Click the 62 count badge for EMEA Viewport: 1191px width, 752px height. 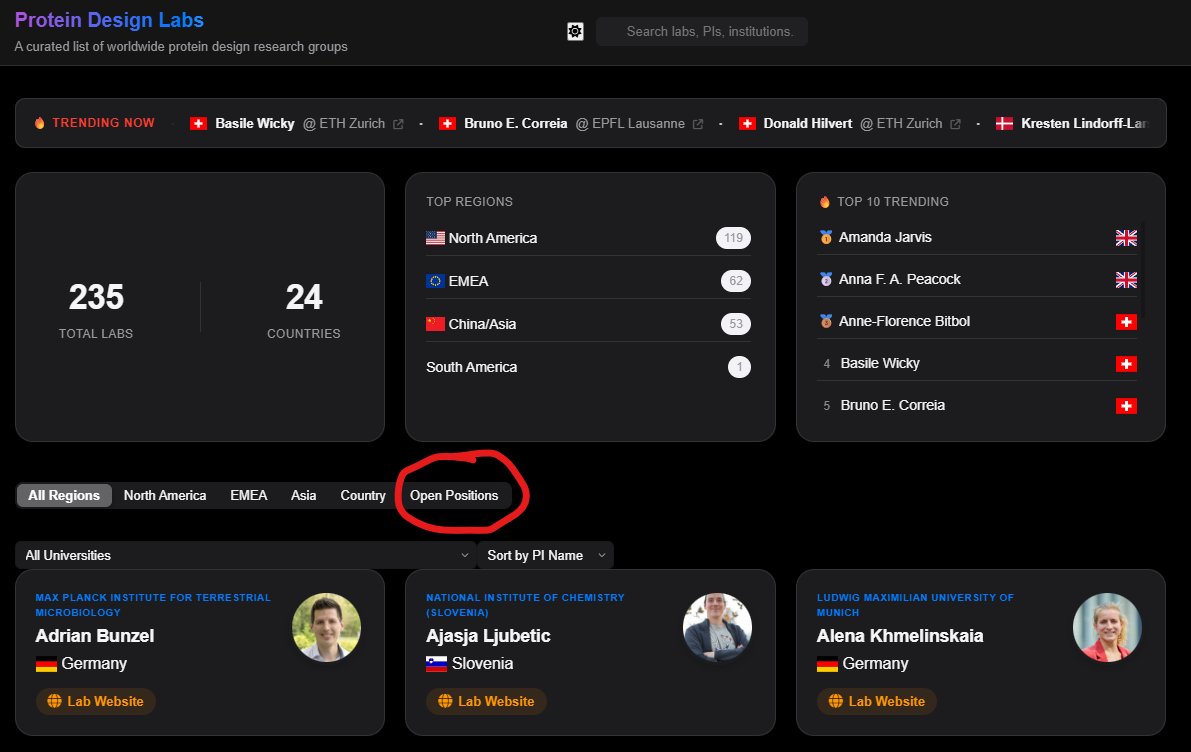point(735,281)
